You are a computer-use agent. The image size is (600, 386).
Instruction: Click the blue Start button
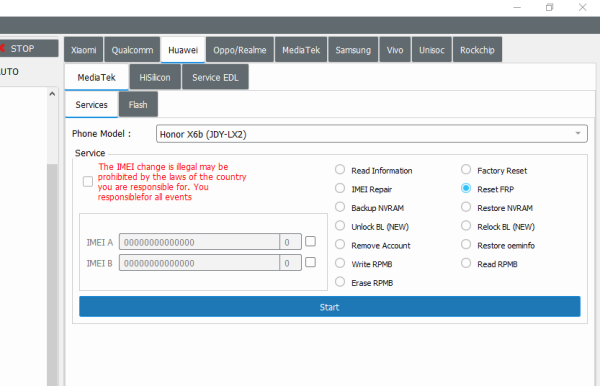pyautogui.click(x=329, y=307)
